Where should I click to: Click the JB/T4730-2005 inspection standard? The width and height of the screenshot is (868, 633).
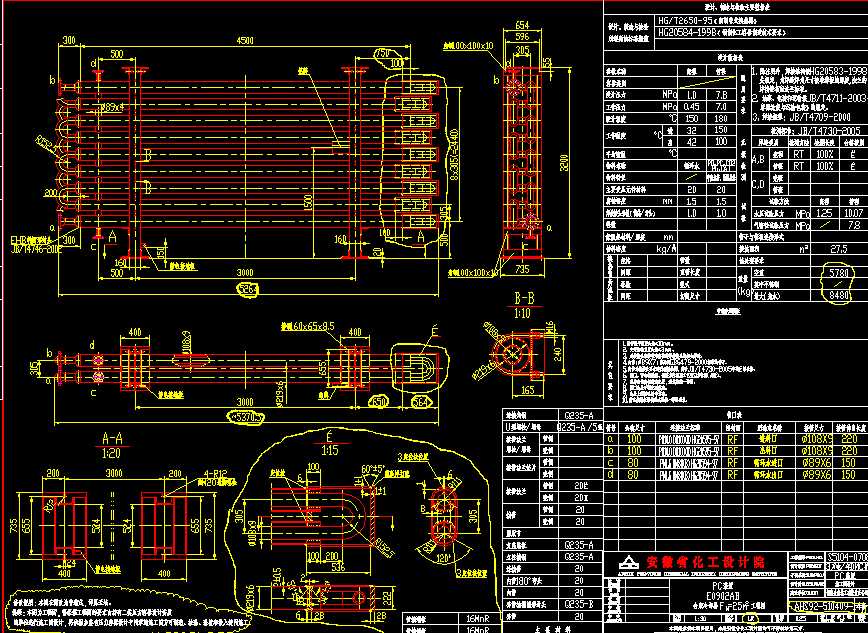[x=829, y=131]
